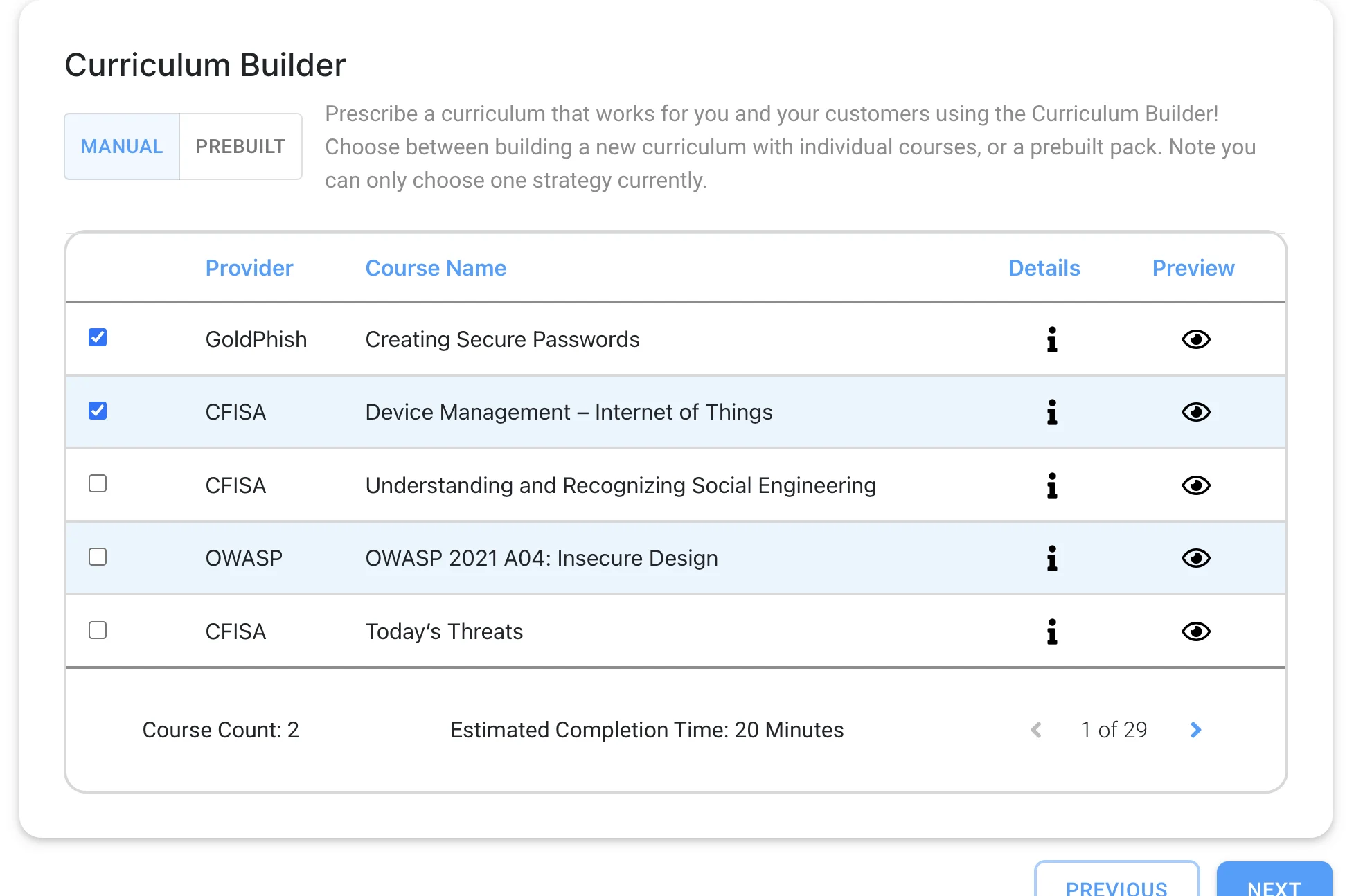The width and height of the screenshot is (1363, 896).
Task: Uncheck the Device Management course checkbox
Action: 98,411
